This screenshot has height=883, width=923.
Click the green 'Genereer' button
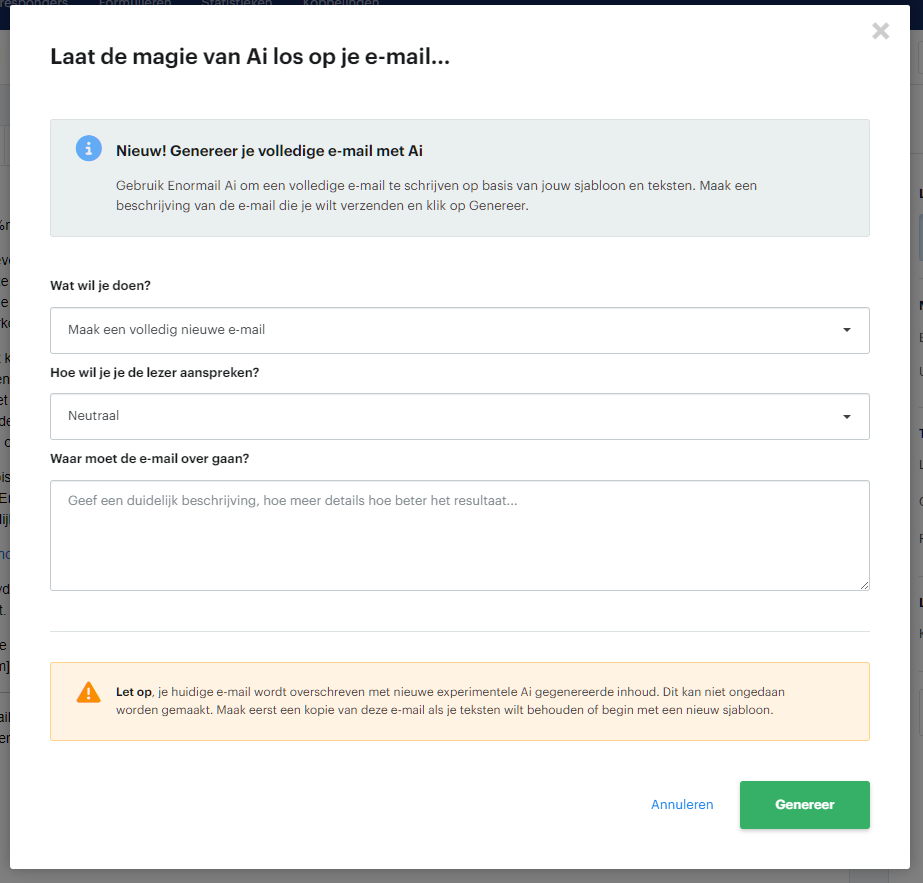point(805,805)
